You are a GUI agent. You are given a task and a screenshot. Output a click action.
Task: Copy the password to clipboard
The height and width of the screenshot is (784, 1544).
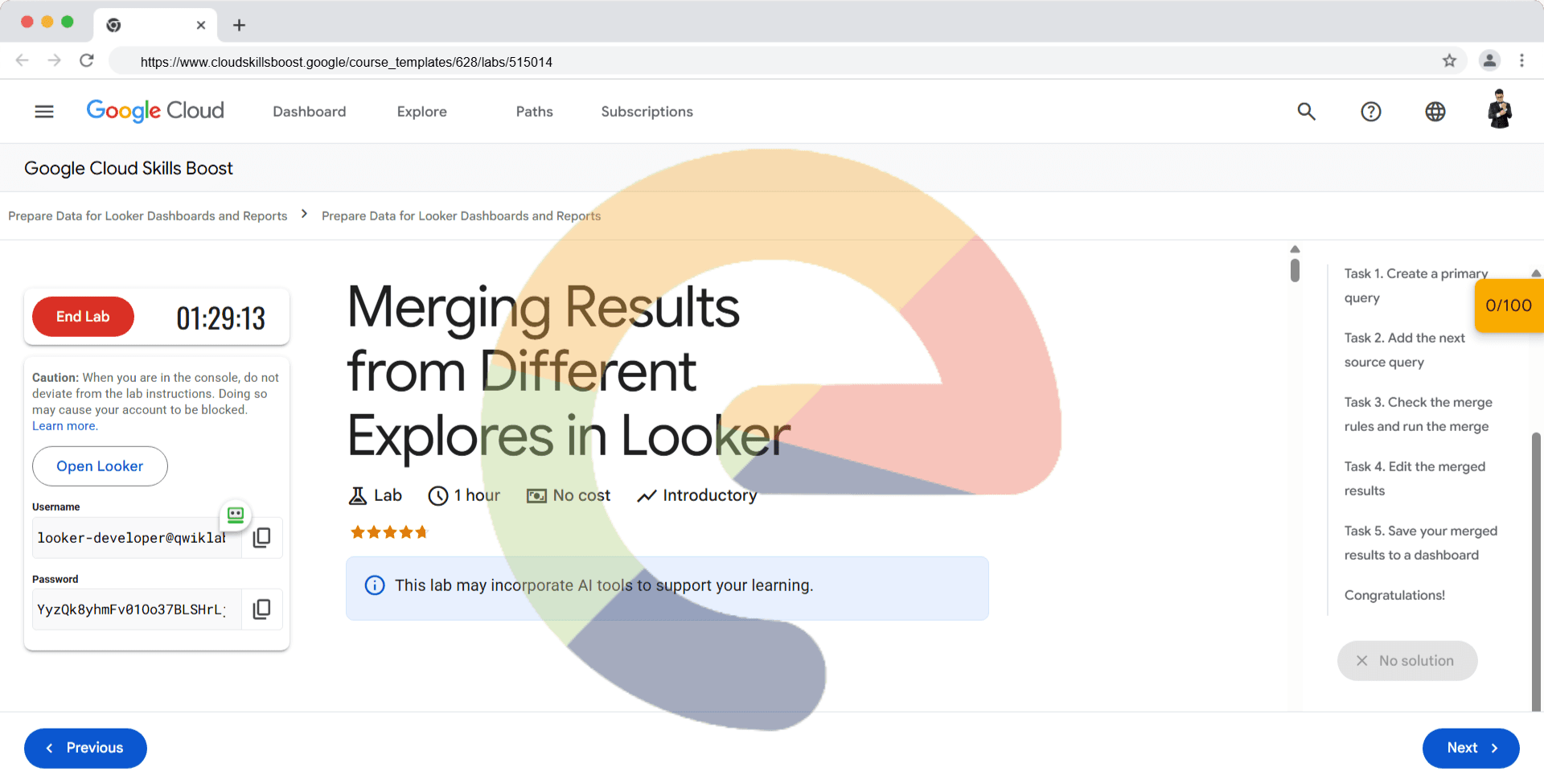pyautogui.click(x=261, y=610)
